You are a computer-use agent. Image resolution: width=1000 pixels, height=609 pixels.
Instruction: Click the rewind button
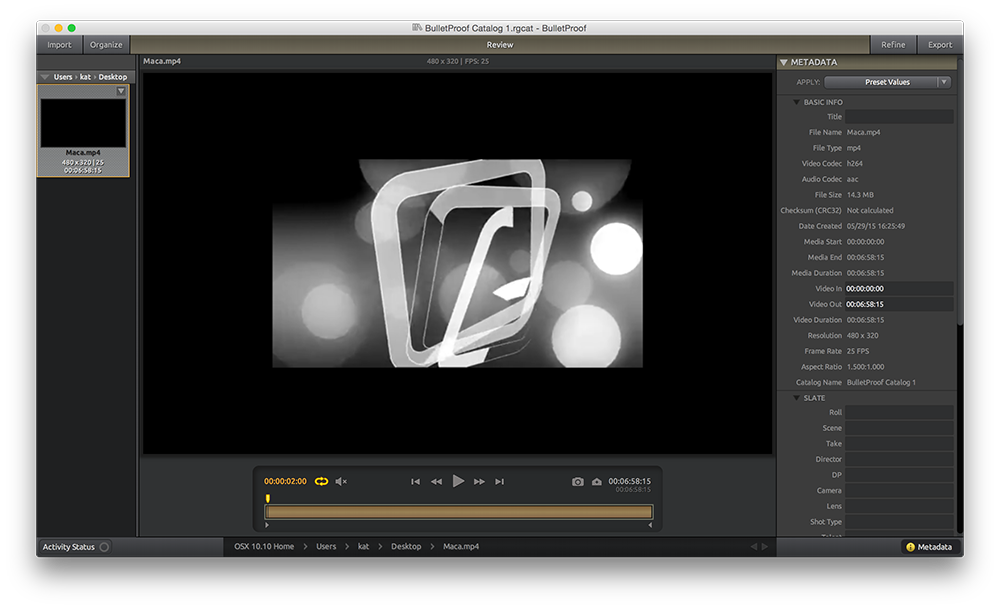436,481
